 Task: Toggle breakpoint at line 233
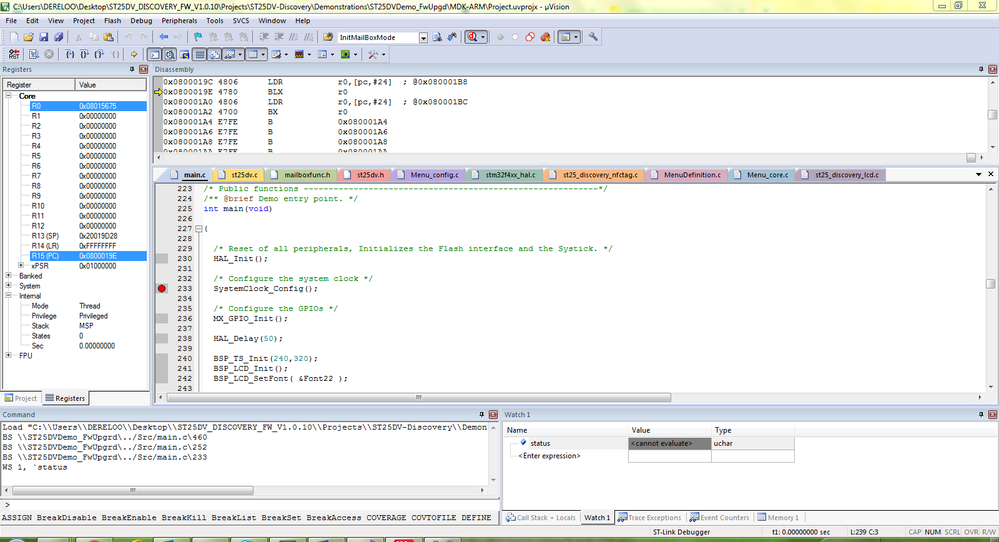click(162, 289)
